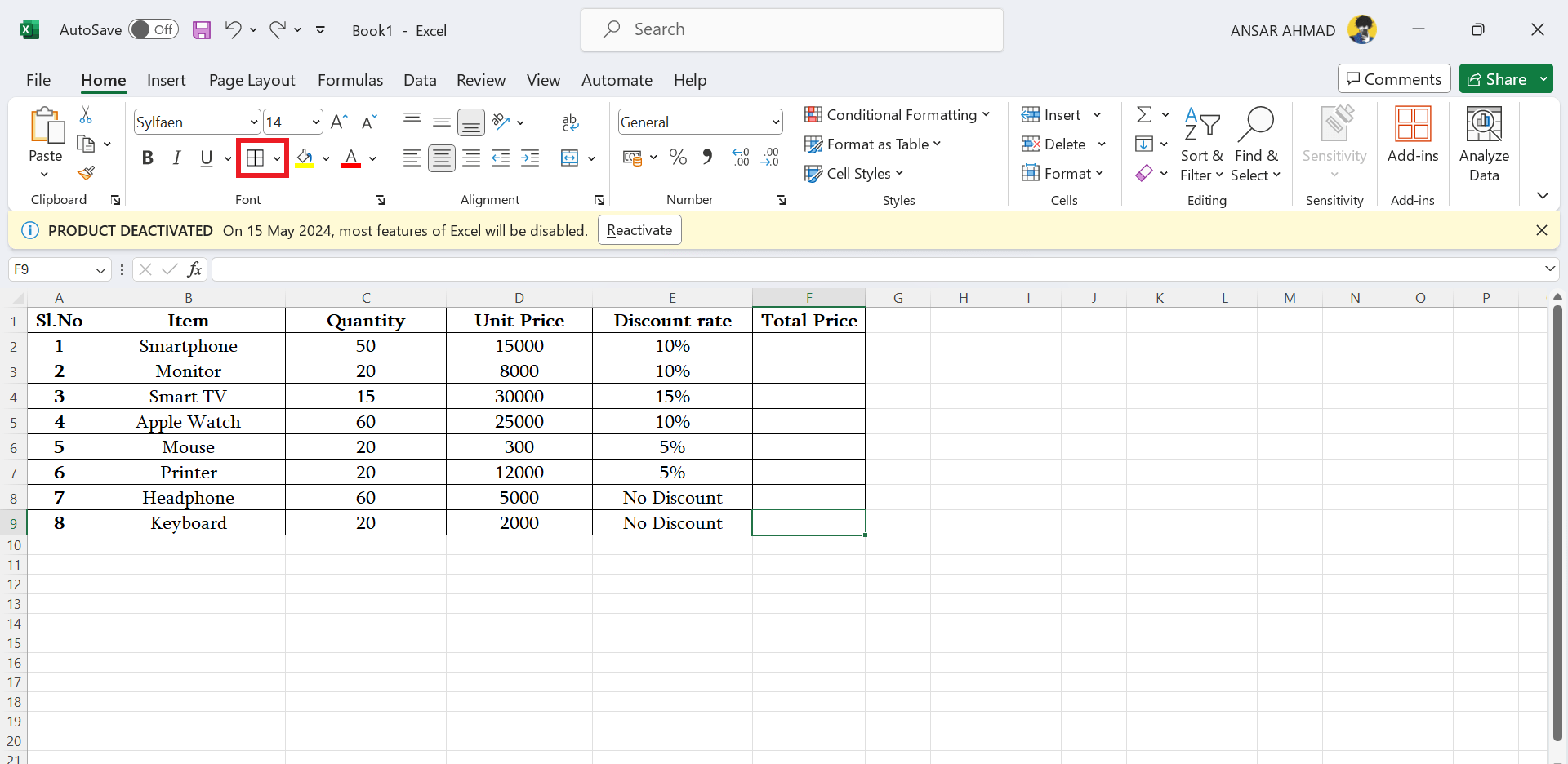This screenshot has width=1568, height=764.
Task: Click the Share button
Action: (1503, 78)
